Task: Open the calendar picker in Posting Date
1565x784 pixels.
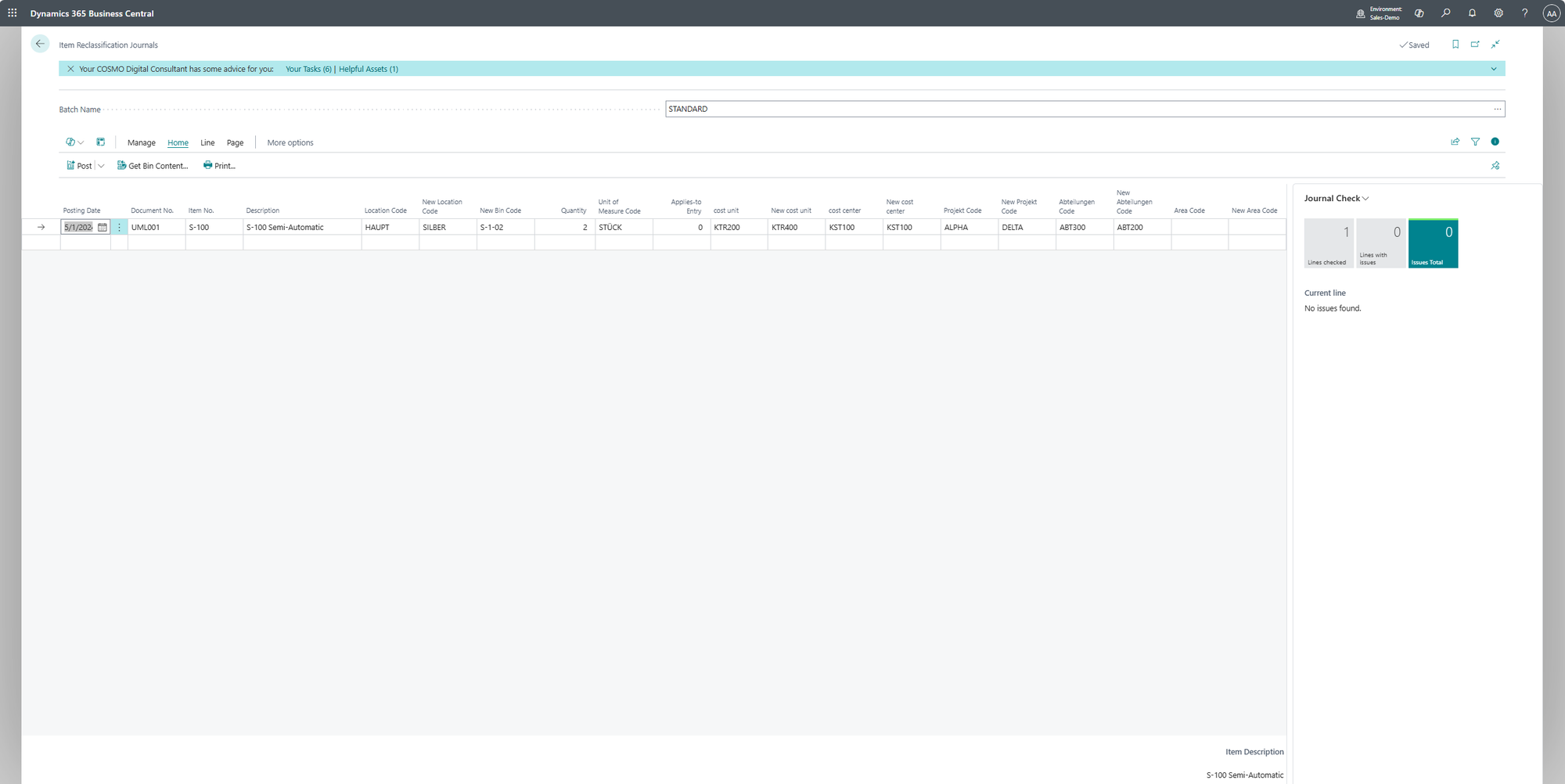Action: (x=103, y=227)
